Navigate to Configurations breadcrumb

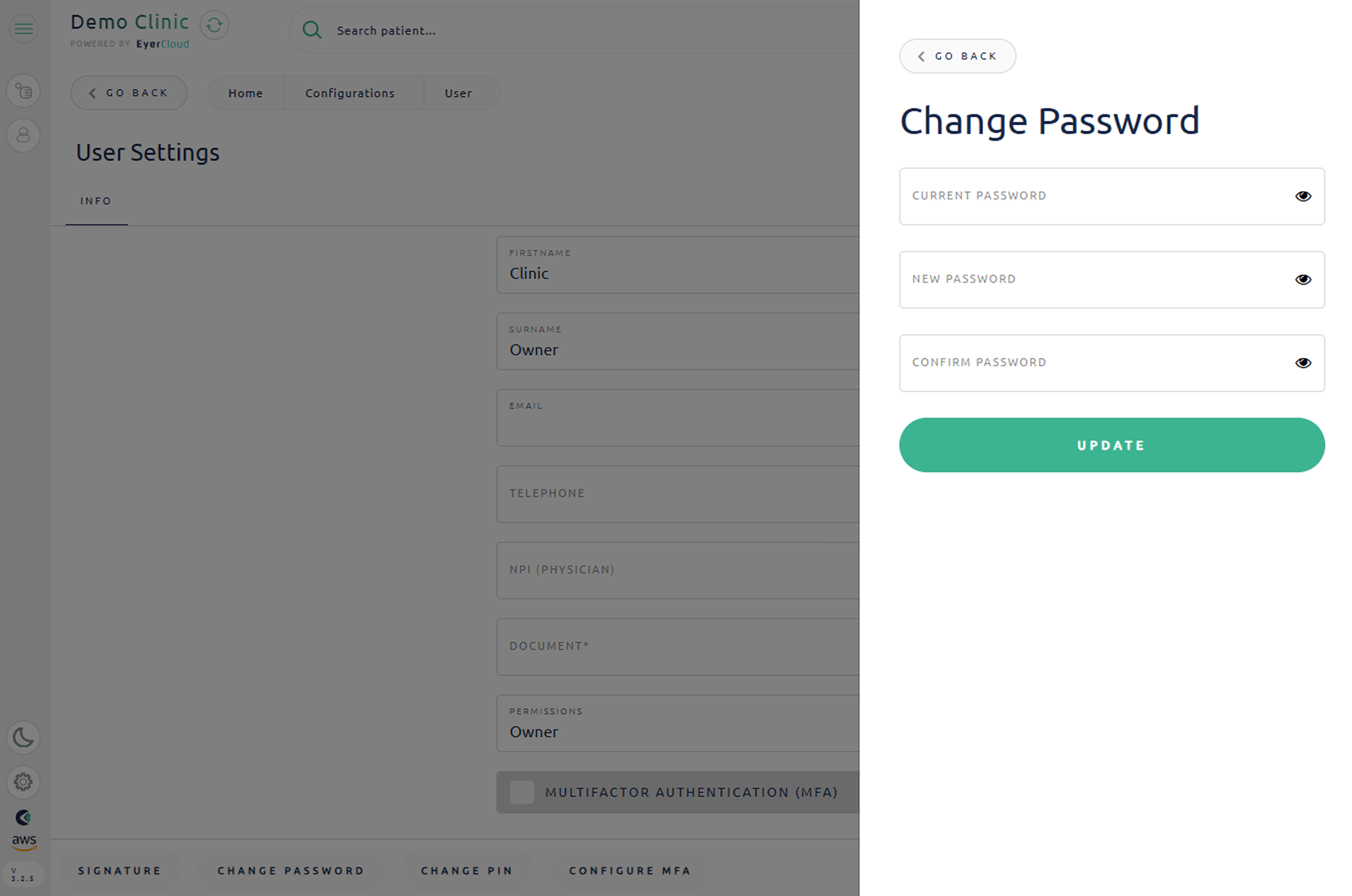(x=350, y=93)
